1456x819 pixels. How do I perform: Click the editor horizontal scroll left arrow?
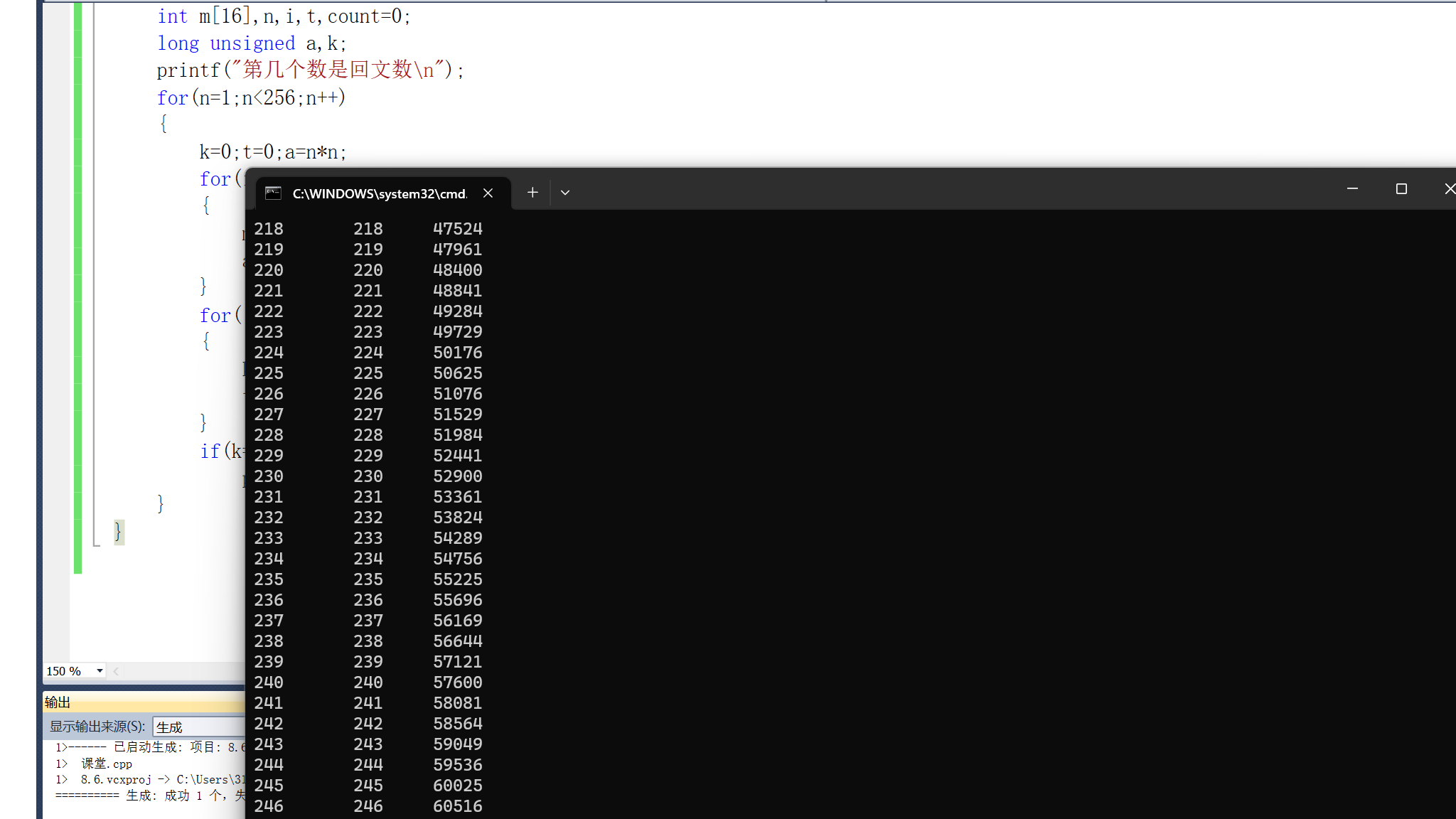pyautogui.click(x=116, y=671)
